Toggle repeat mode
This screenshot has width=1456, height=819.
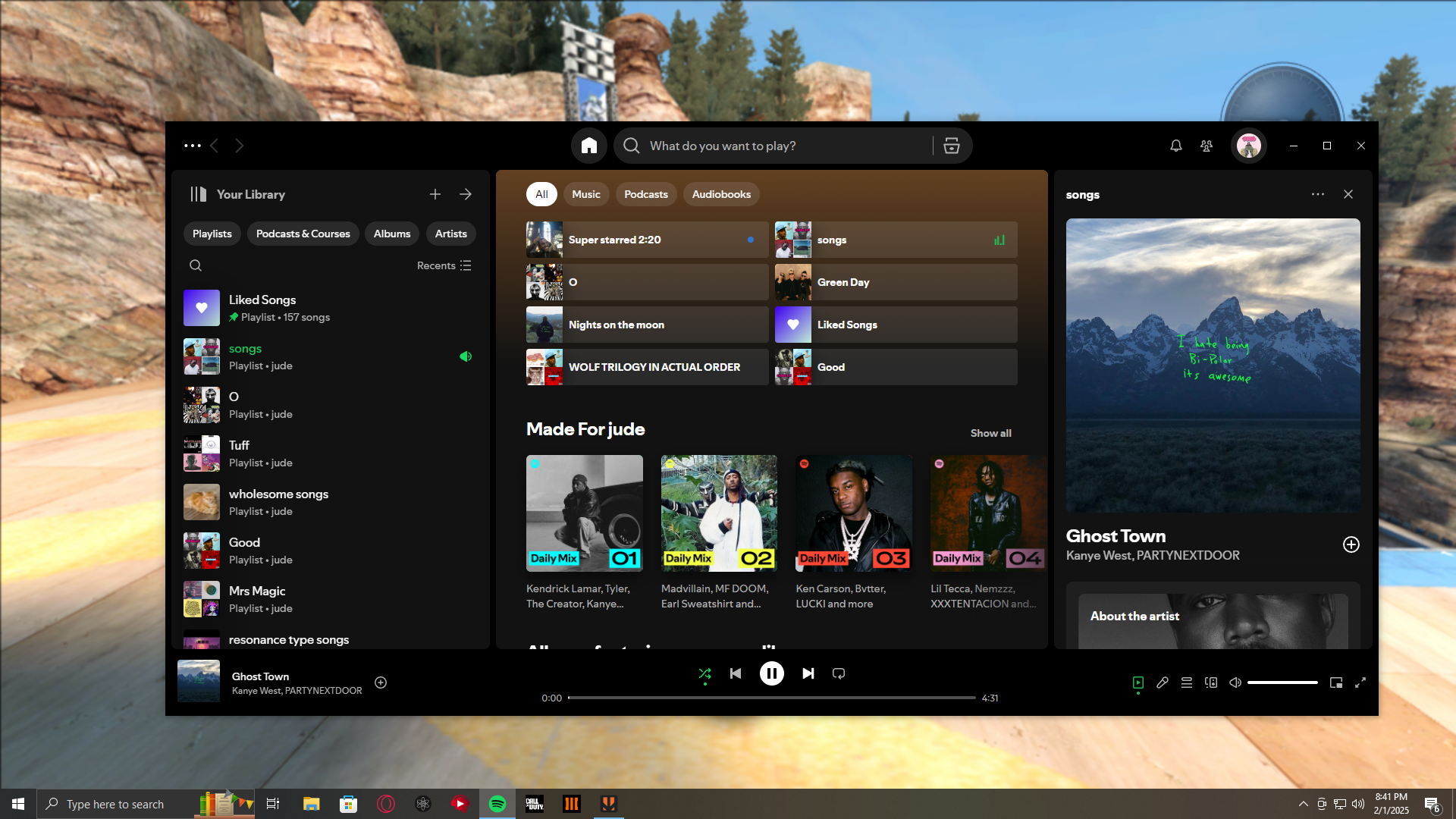point(839,673)
